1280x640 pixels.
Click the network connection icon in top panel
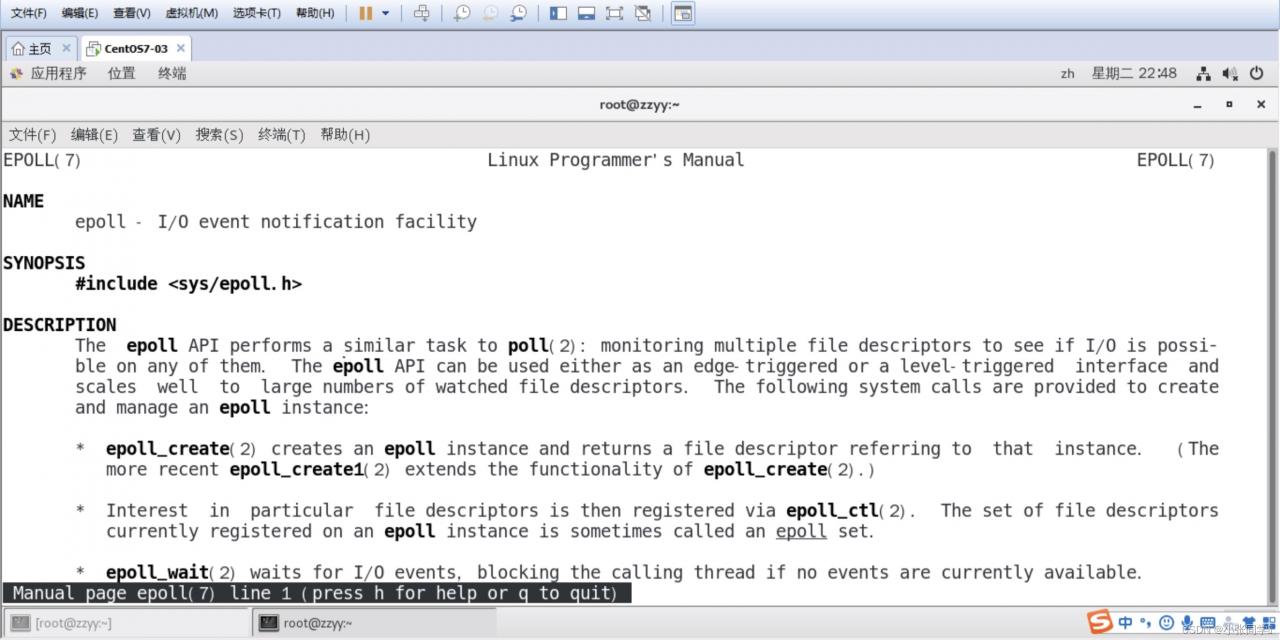click(1203, 74)
